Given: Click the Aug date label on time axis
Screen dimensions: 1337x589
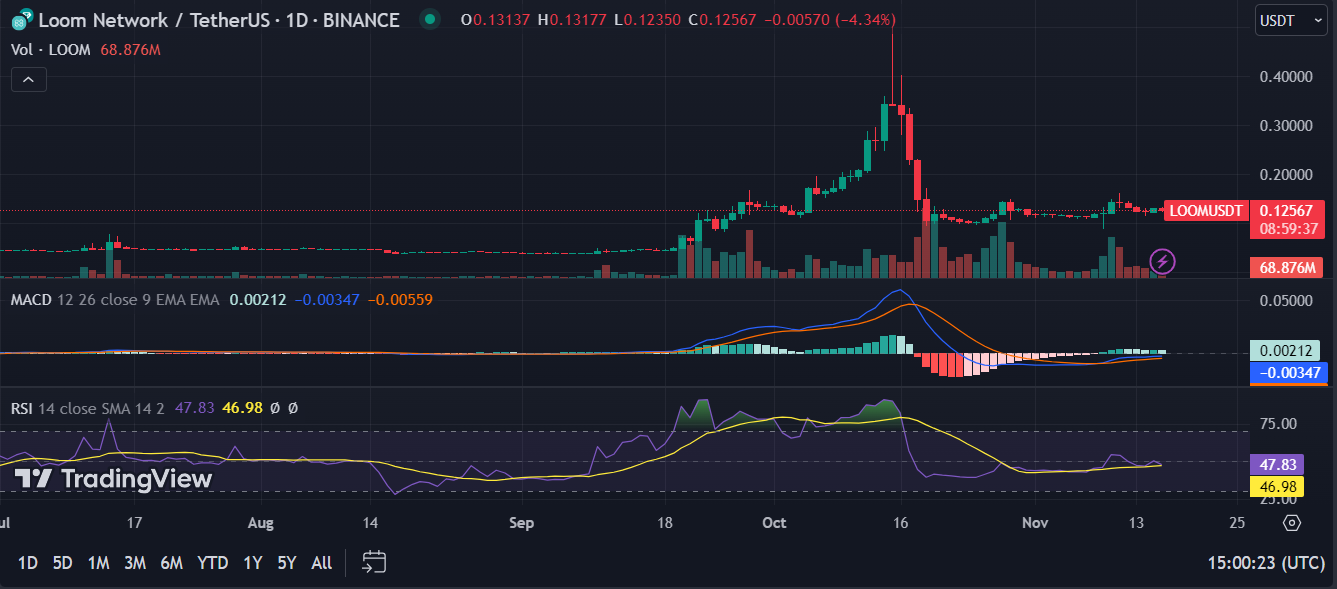Looking at the screenshot, I should coord(261,523).
